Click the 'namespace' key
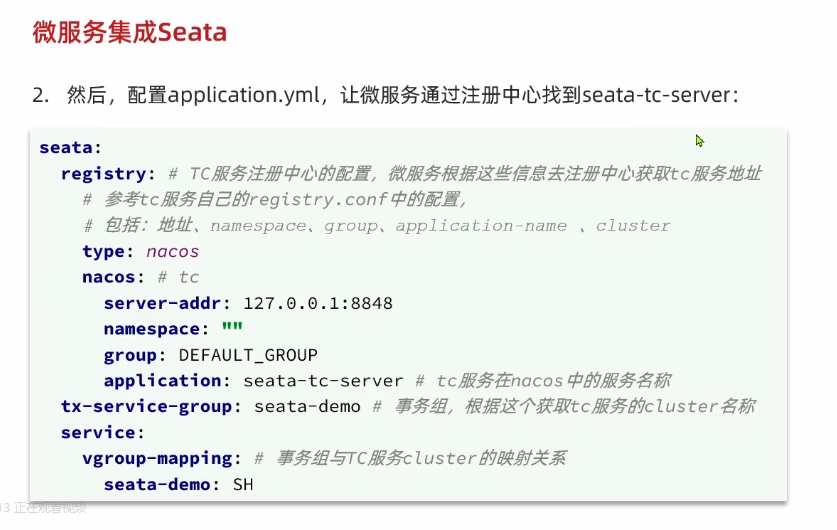This screenshot has width=837, height=530. [151, 329]
